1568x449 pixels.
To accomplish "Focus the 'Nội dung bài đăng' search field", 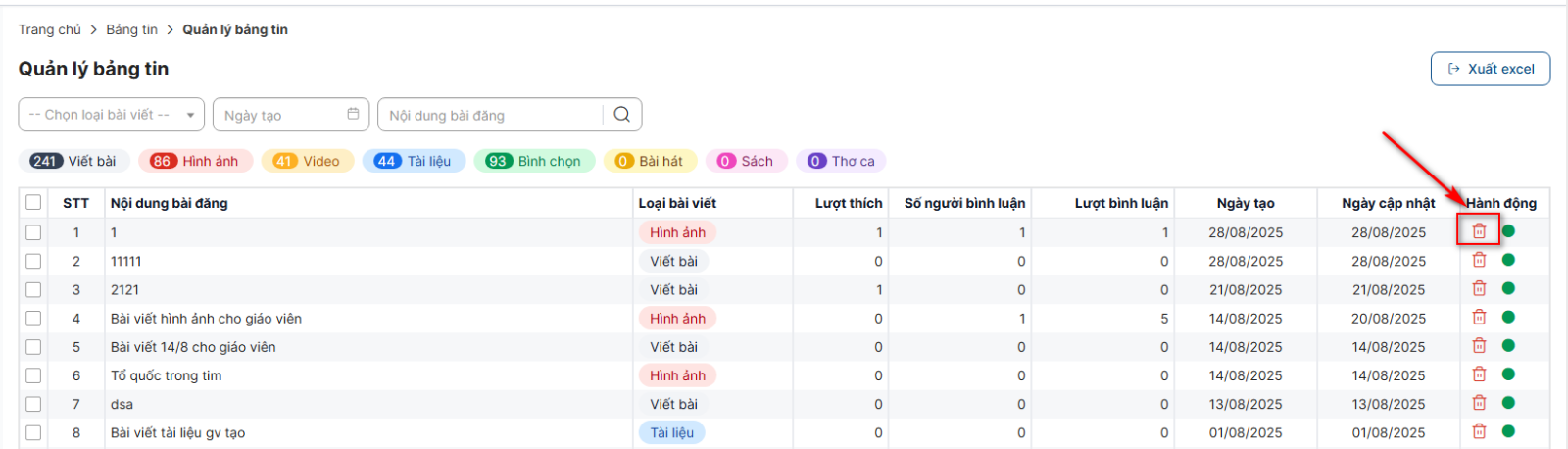I will [490, 115].
